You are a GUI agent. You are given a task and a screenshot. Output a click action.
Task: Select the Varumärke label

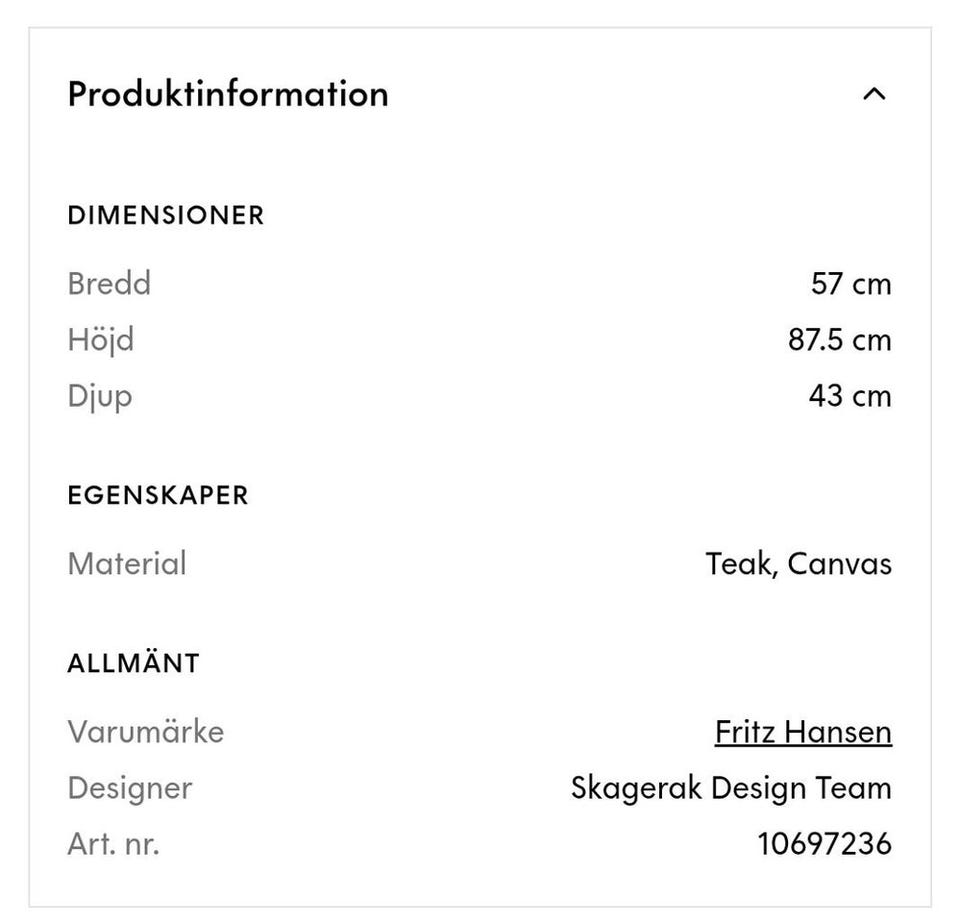[146, 732]
